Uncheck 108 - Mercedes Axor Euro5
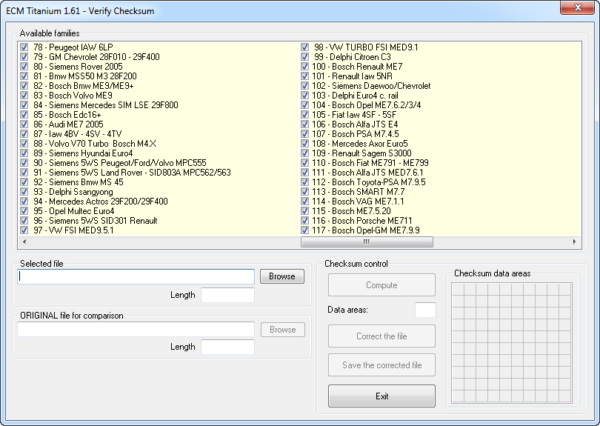 pyautogui.click(x=305, y=144)
